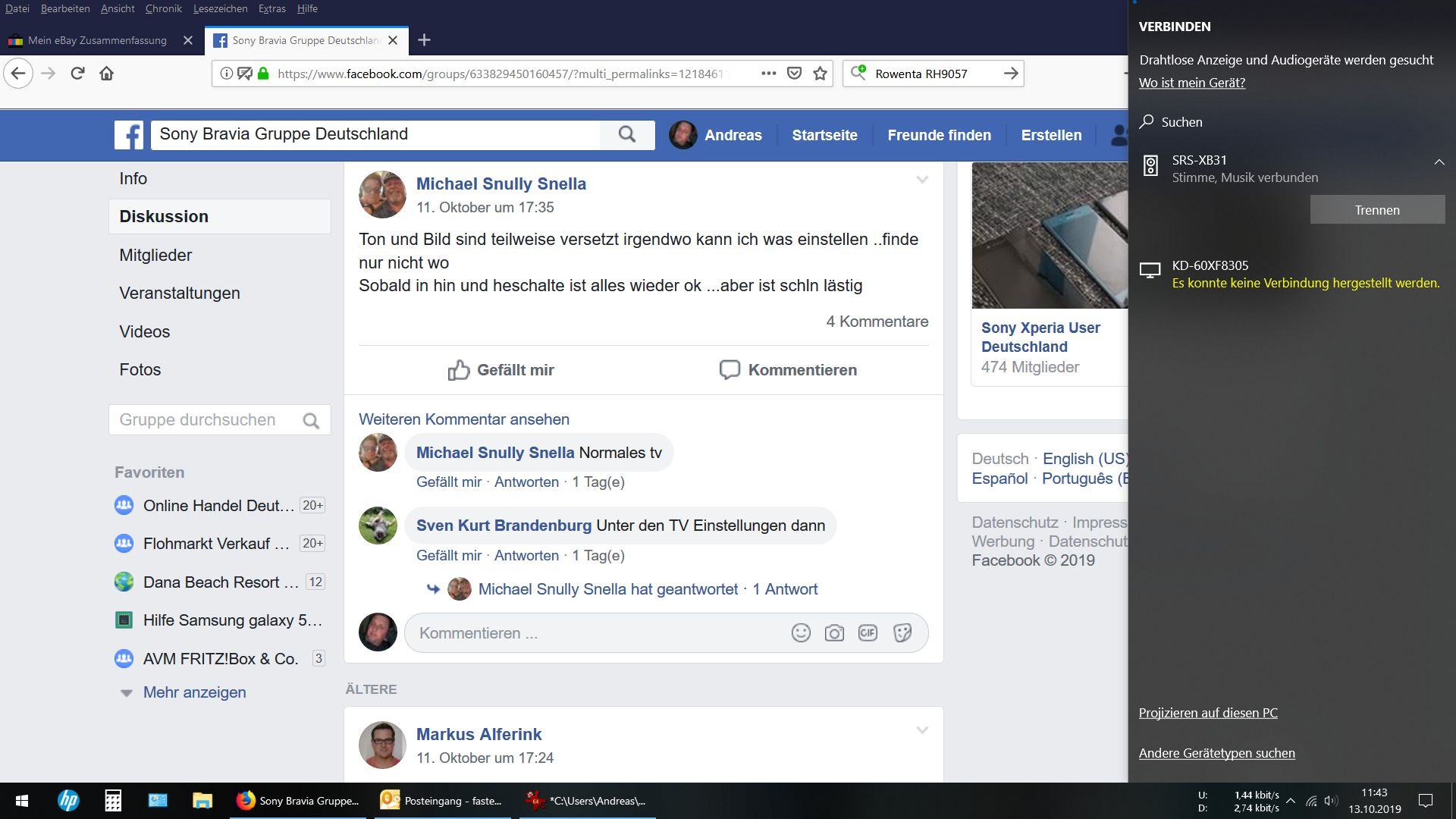Open the Chronik menu
Screen dimensions: 1456x819
164,8
